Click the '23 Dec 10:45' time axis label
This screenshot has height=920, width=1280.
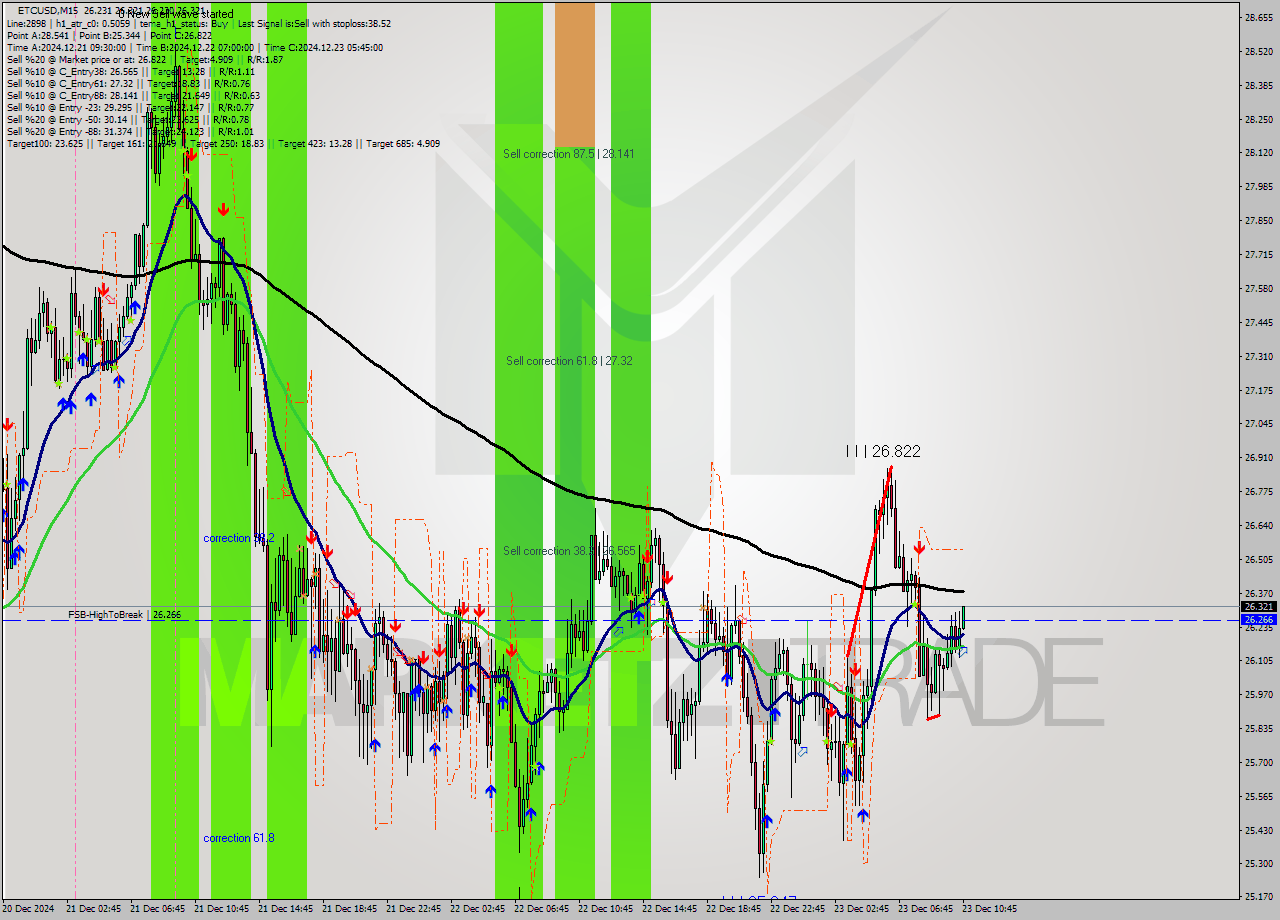point(990,909)
